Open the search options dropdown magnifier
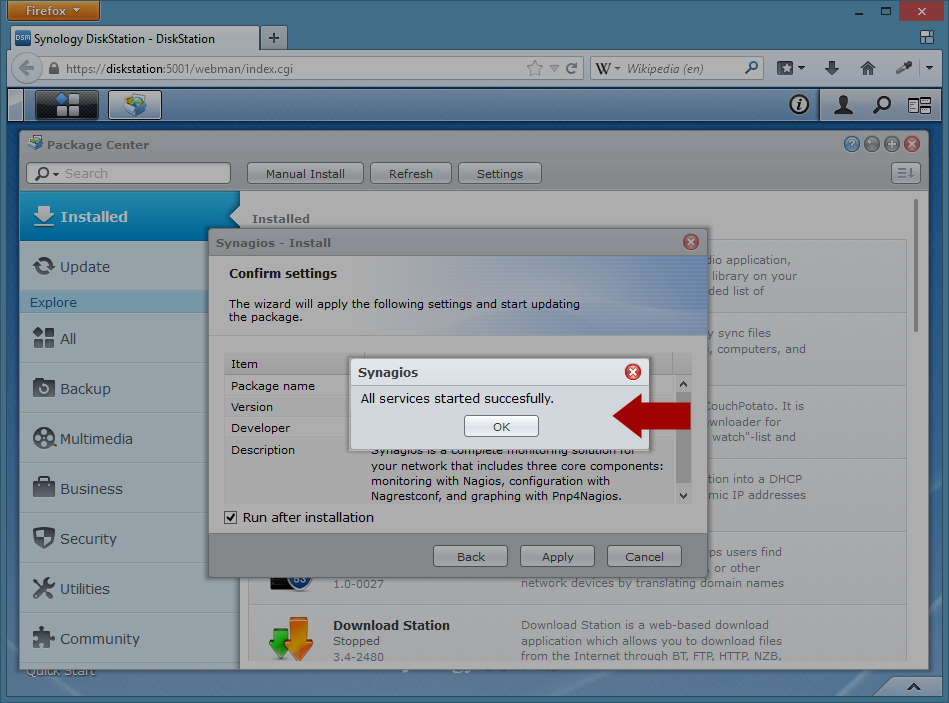Image resolution: width=949 pixels, height=703 pixels. pos(46,174)
